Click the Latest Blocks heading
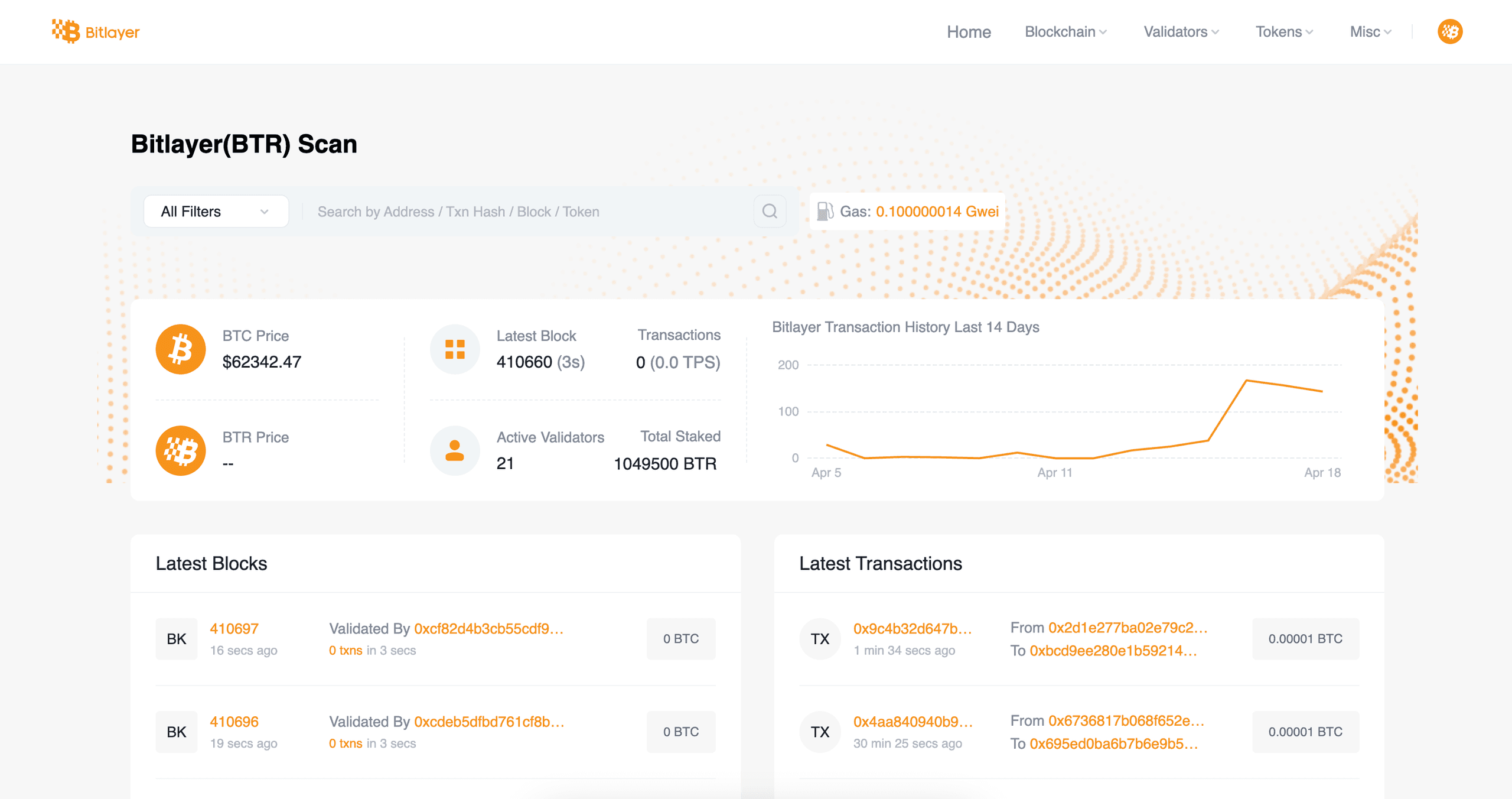This screenshot has width=1512, height=799. 211,563
